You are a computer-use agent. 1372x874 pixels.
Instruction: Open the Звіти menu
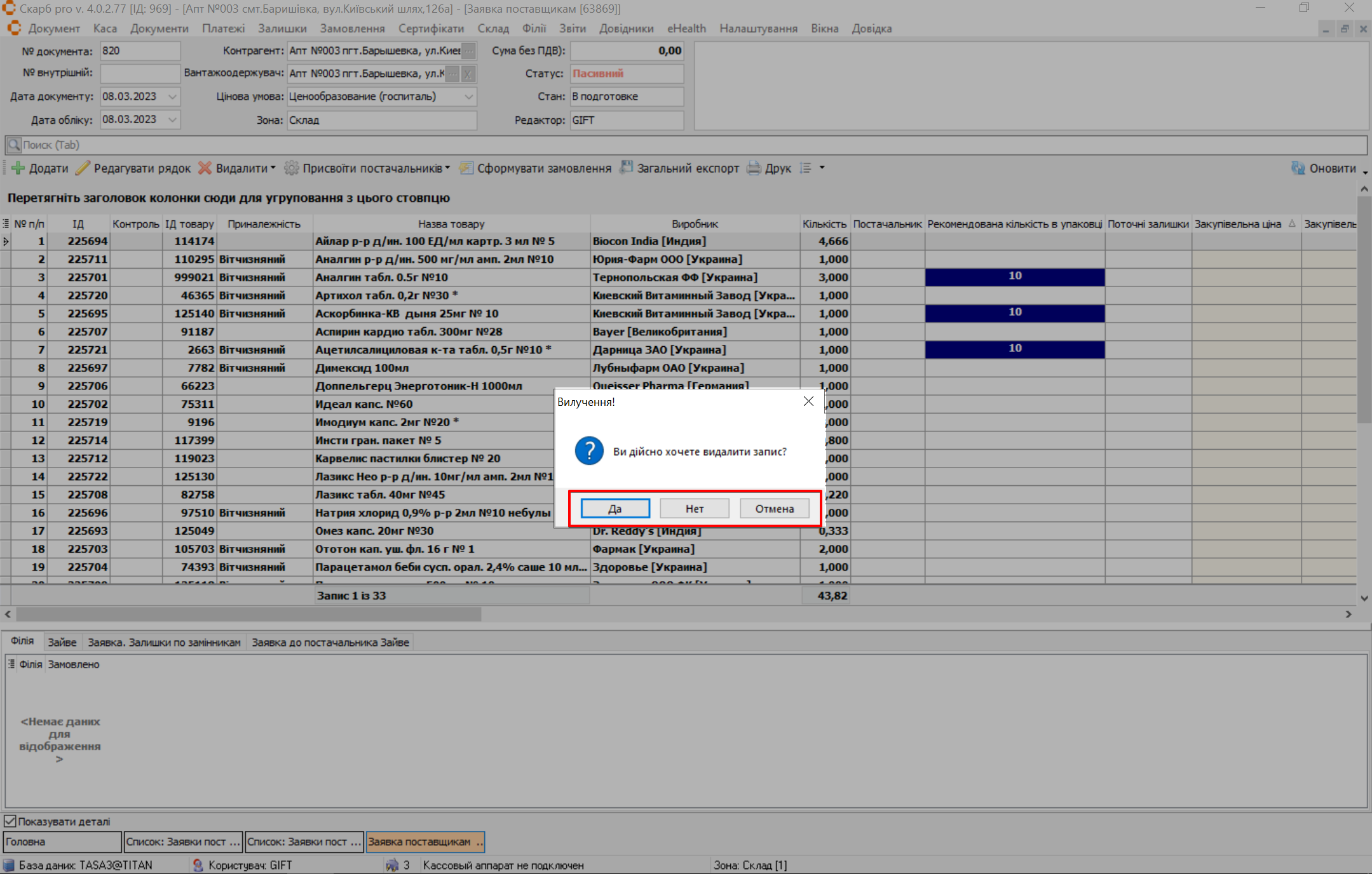coord(572,29)
